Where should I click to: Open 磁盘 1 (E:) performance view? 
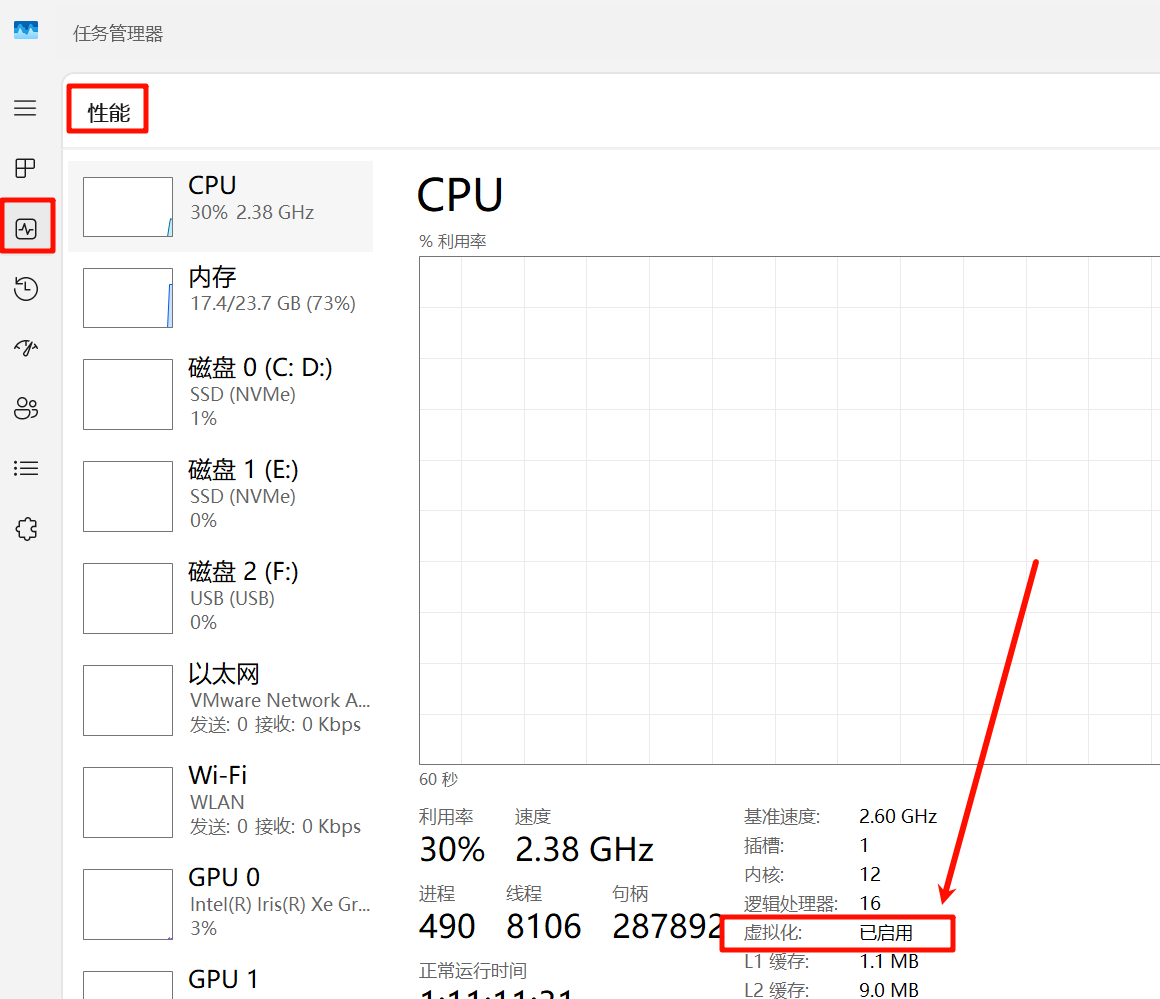(220, 496)
